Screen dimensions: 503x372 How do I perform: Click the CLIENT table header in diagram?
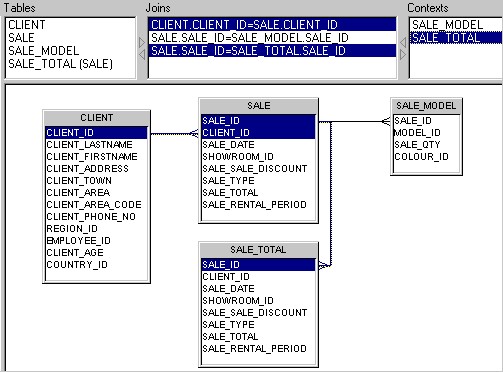tap(96, 118)
